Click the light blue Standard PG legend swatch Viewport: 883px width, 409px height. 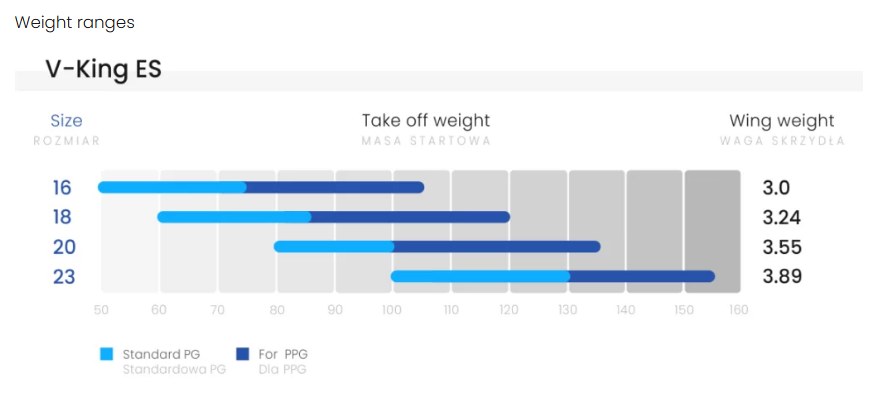pyautogui.click(x=106, y=354)
